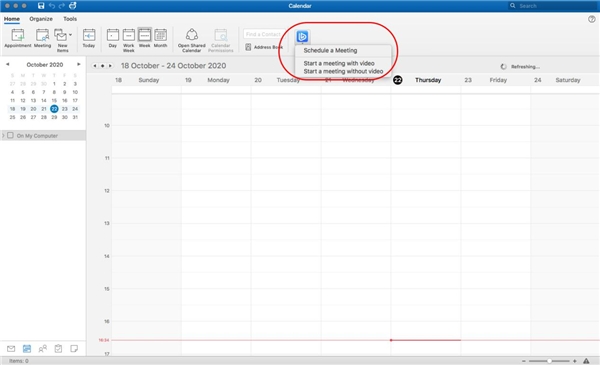Click the warning triangle in status bar
The image size is (600, 365).
coord(586,361)
